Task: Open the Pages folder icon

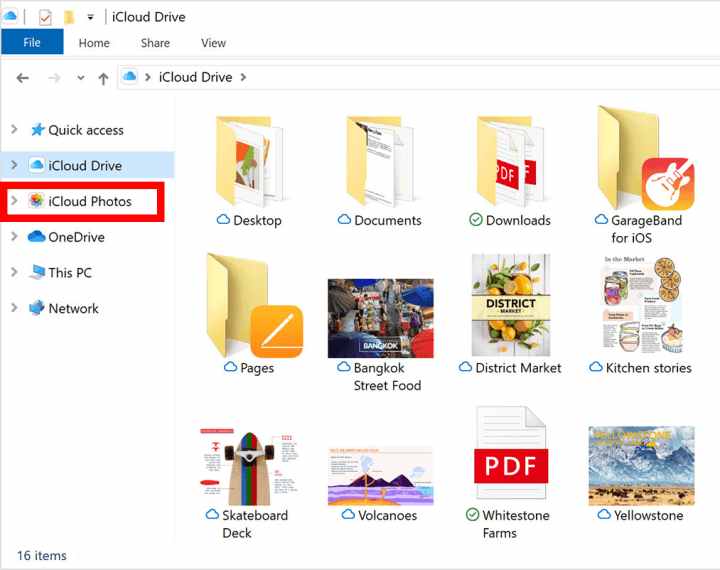Action: click(255, 305)
